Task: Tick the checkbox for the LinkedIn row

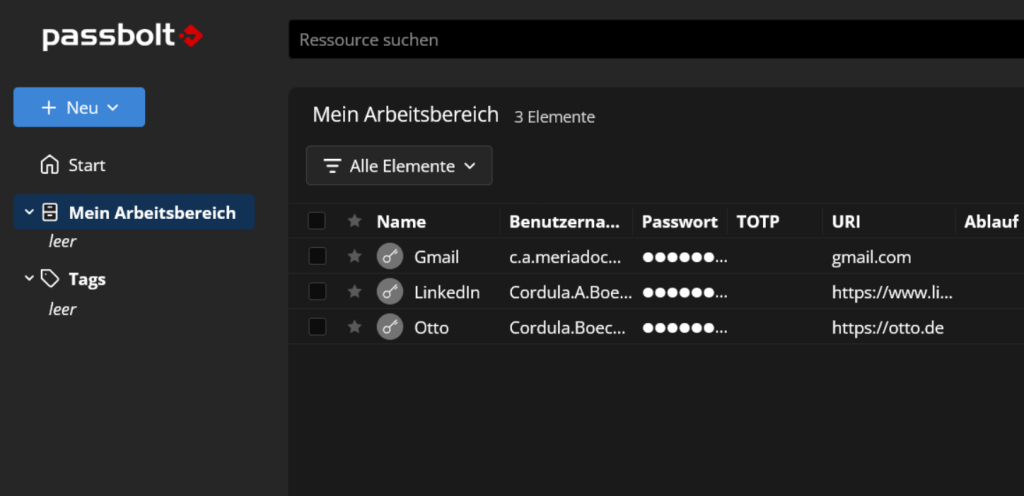Action: click(x=317, y=292)
